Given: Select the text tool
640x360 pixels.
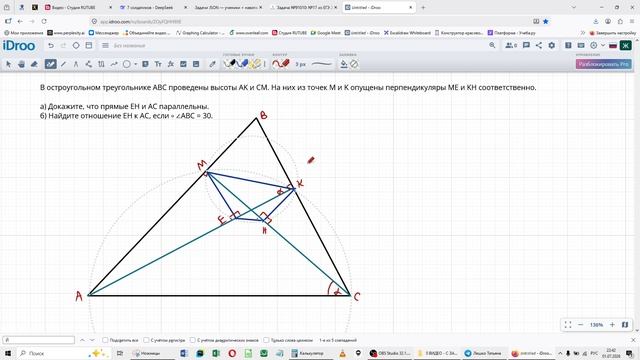Looking at the screenshot, I should pos(158,64).
